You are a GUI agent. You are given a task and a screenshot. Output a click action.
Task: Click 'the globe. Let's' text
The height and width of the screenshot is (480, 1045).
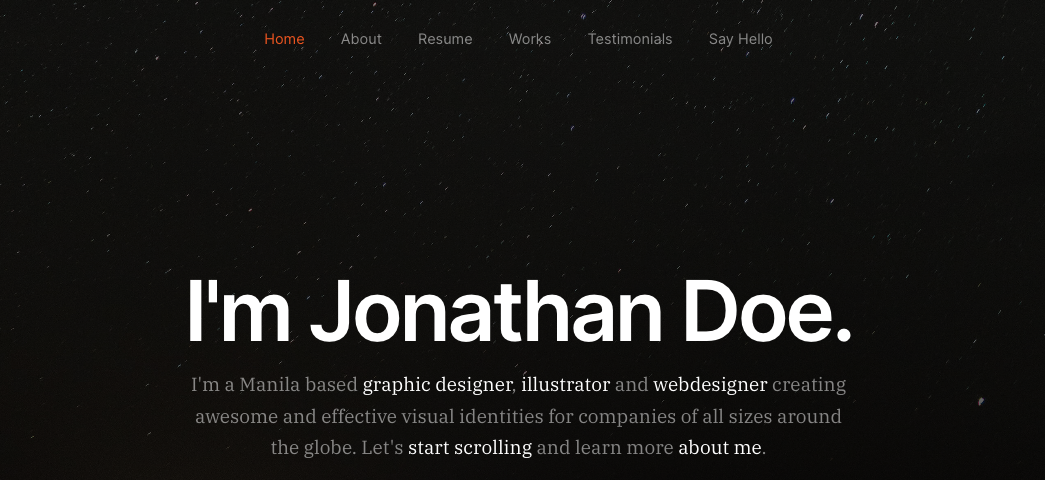[337, 447]
